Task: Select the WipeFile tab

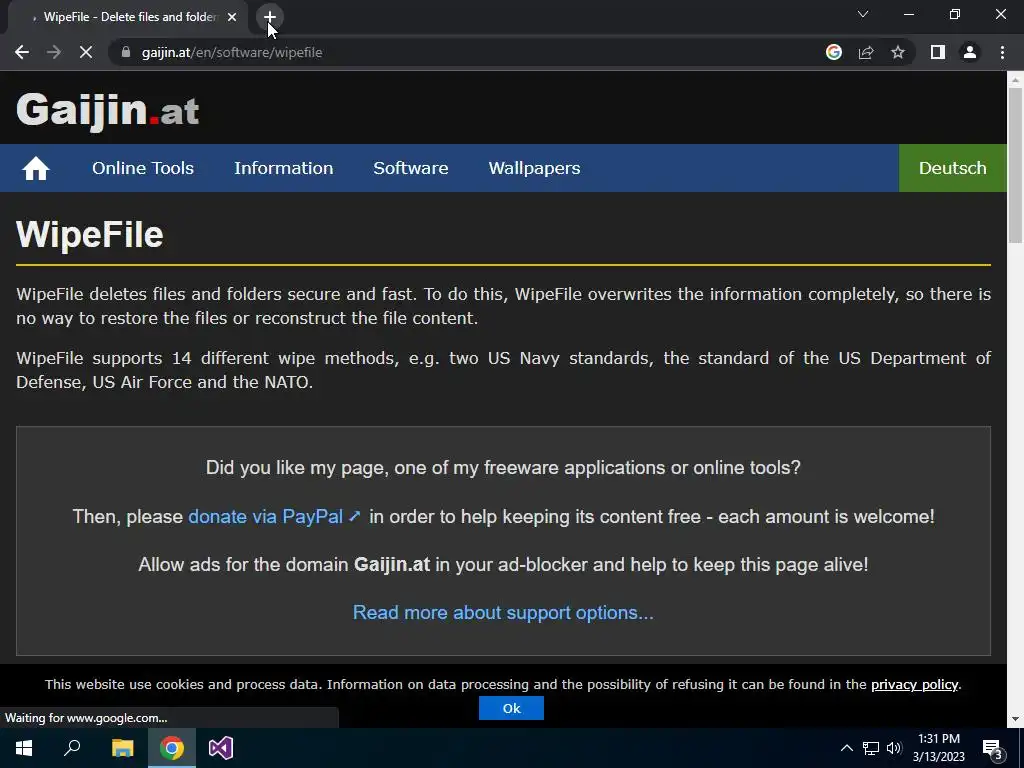Action: [x=127, y=17]
